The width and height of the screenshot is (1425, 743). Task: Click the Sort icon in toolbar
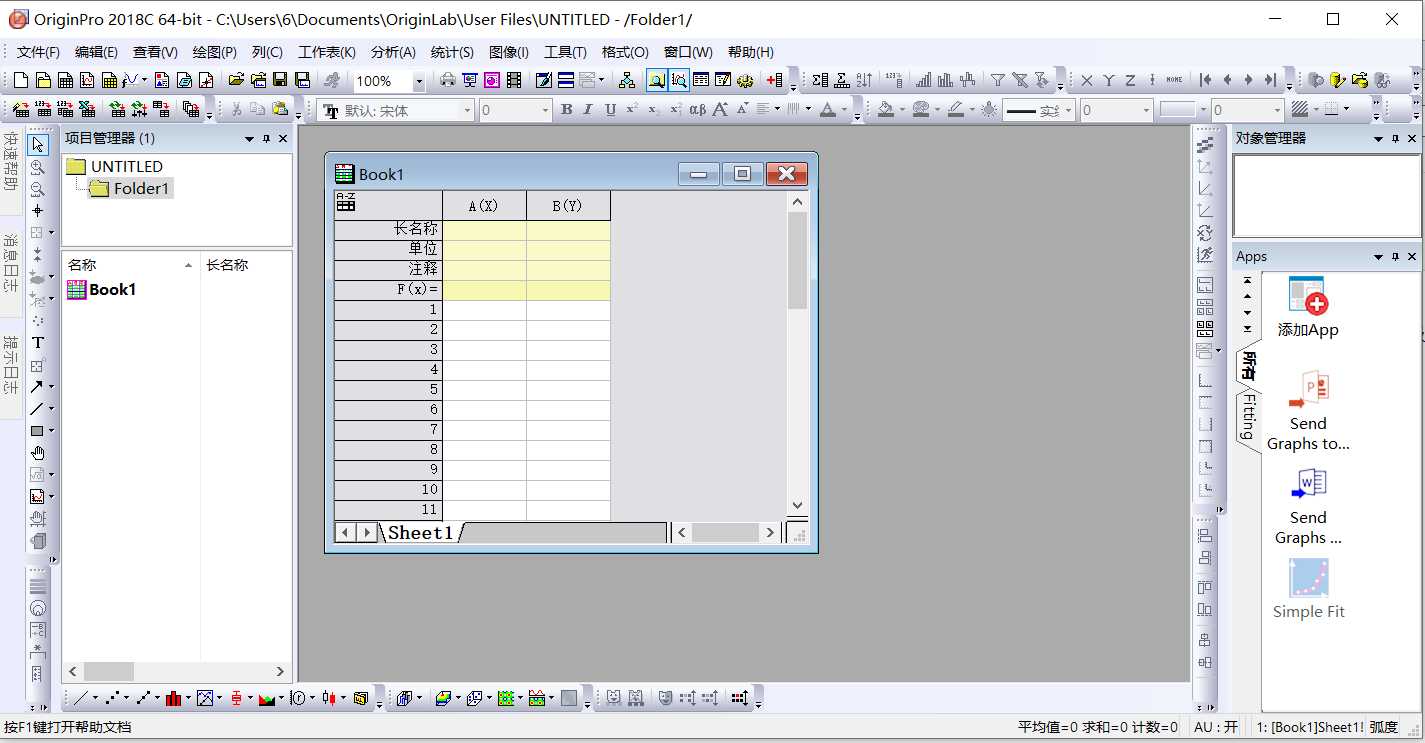tap(864, 80)
